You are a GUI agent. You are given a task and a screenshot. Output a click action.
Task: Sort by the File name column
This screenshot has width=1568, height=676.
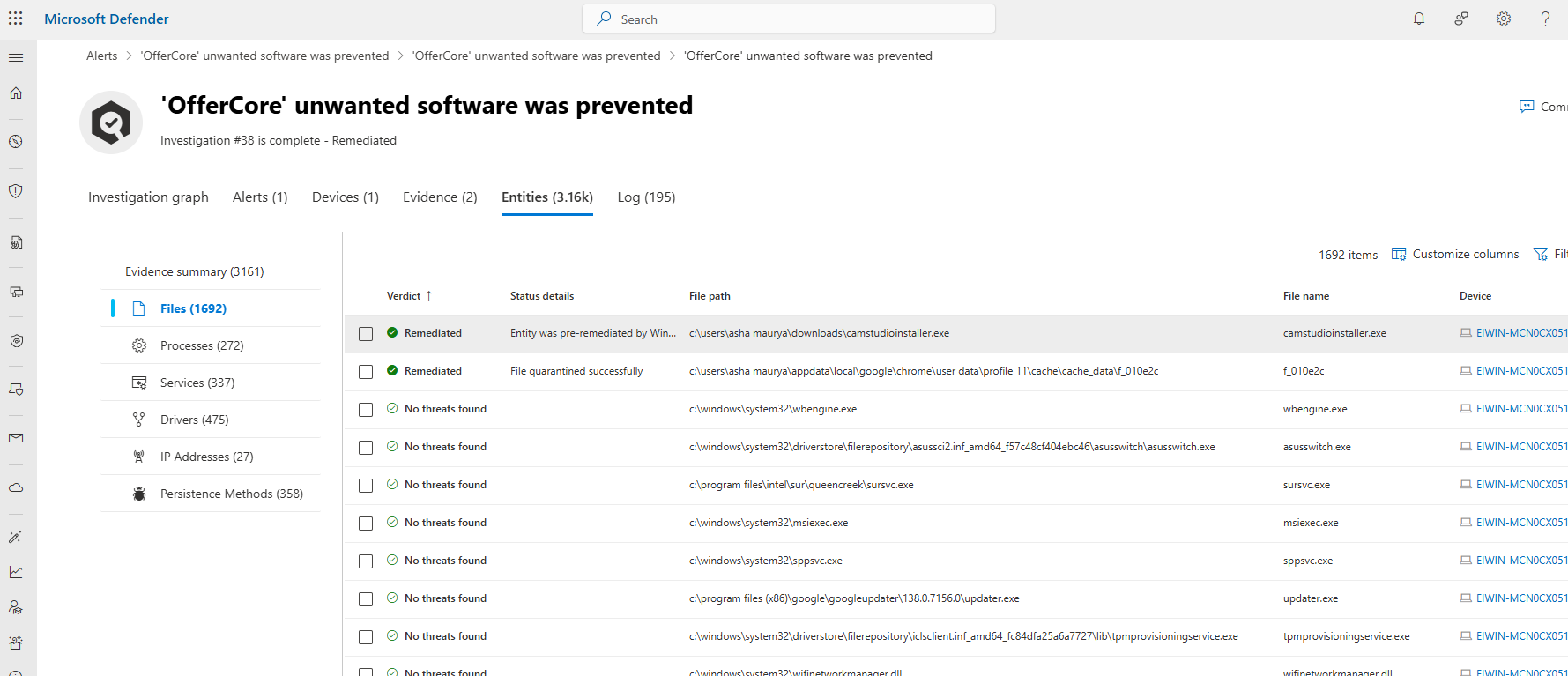click(1306, 296)
